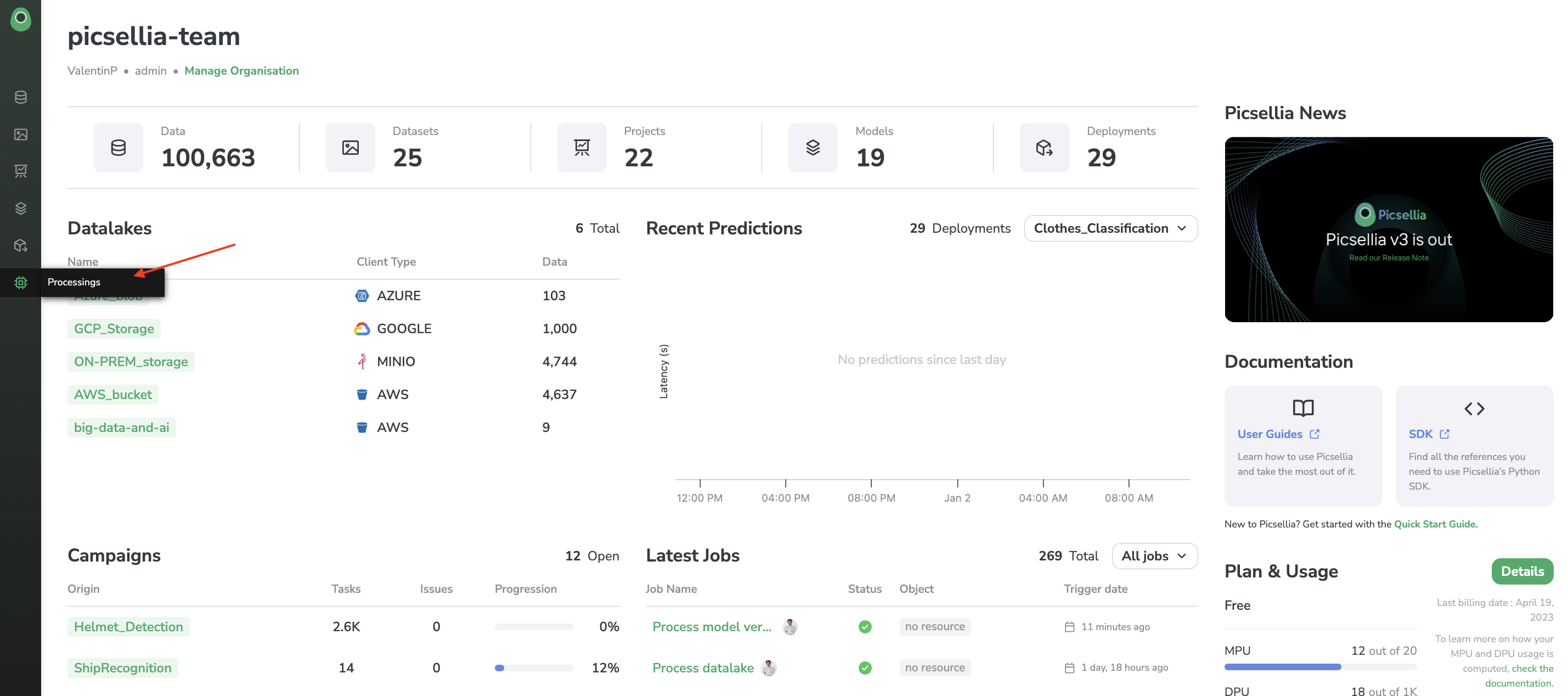Click the no resource tag on Process model job

click(x=935, y=627)
